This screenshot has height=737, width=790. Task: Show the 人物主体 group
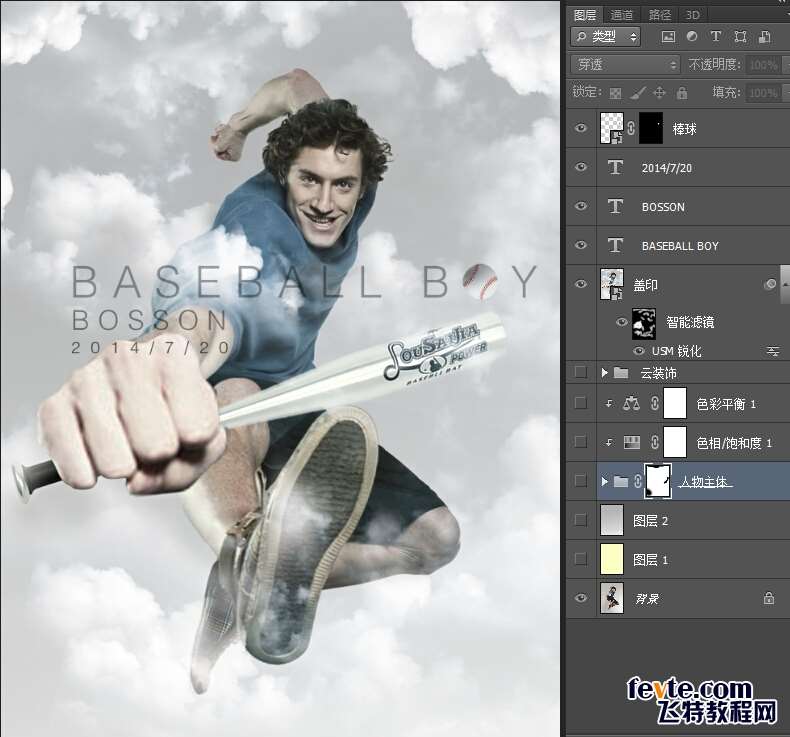(580, 481)
